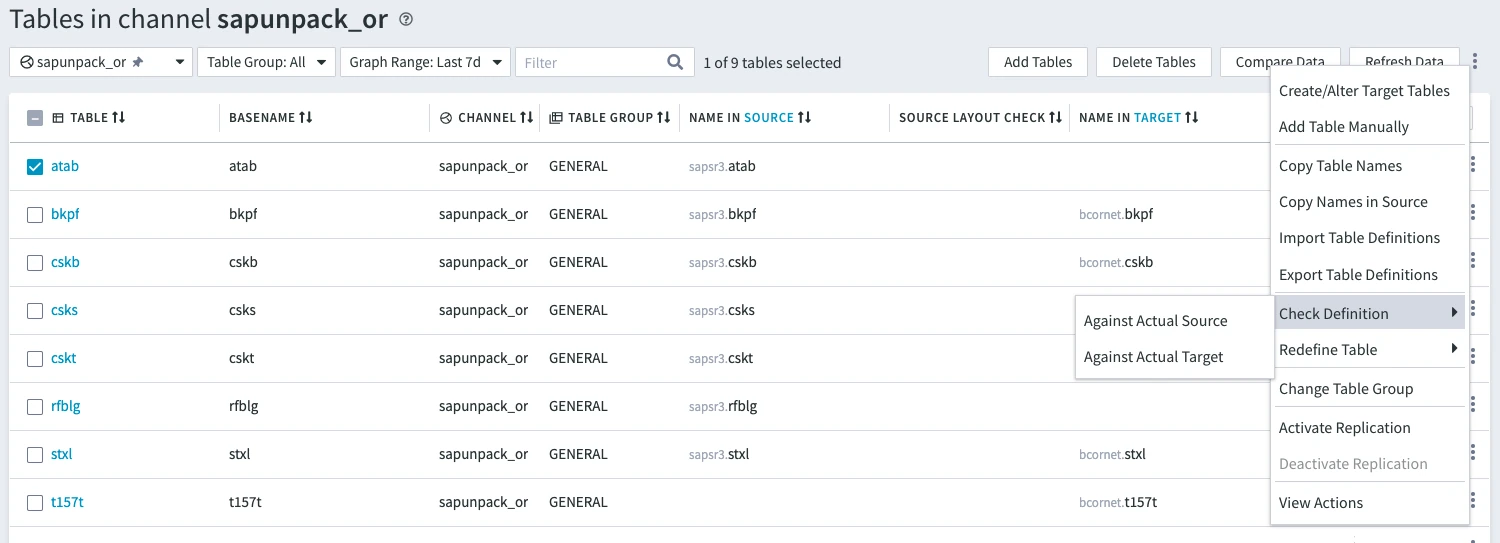Check the csks table checkbox
Image resolution: width=1500 pixels, height=543 pixels.
point(35,310)
